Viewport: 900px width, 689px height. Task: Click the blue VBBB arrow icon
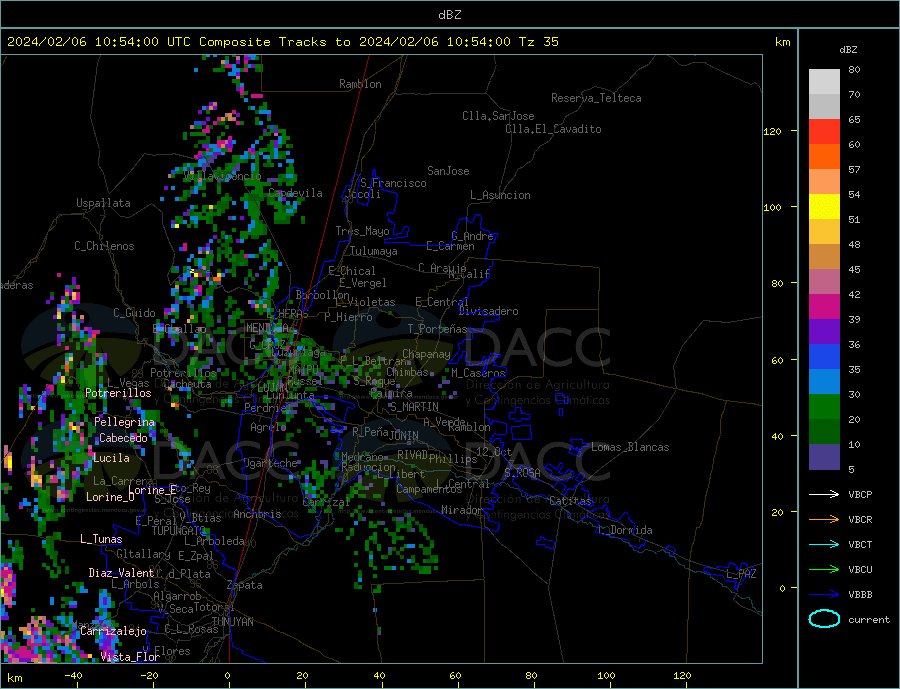pyautogui.click(x=824, y=595)
